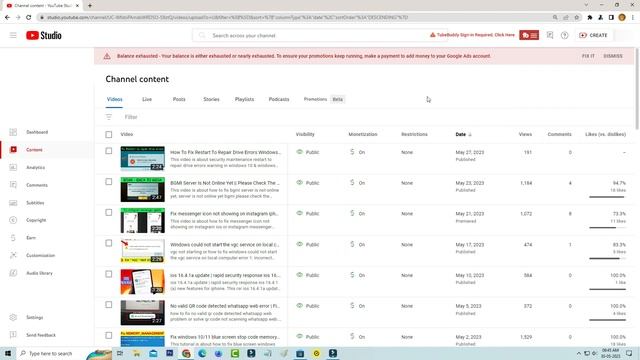The height and width of the screenshot is (360, 640).
Task: Open the BGMI Server Is Not Online video title
Action: (x=225, y=183)
